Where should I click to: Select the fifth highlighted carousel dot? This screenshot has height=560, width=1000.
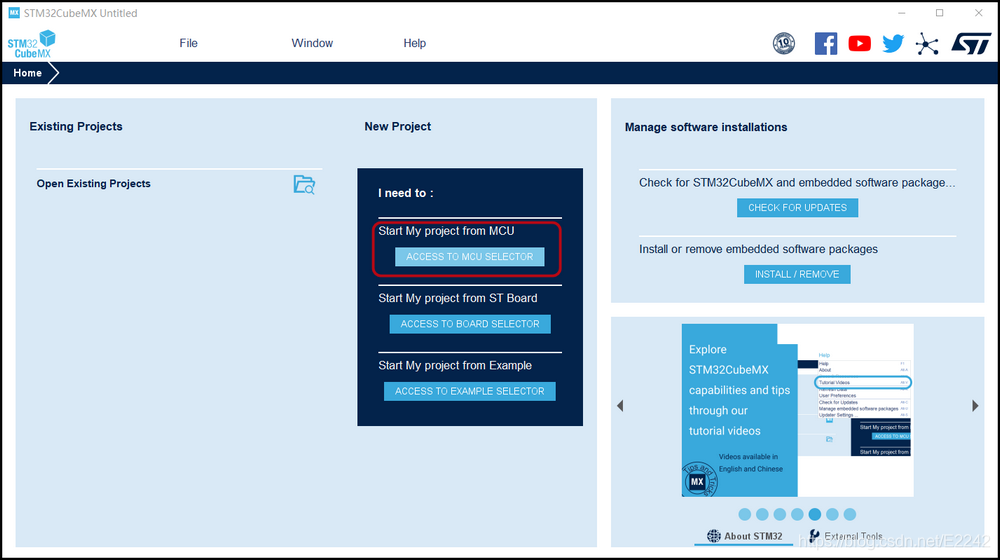[814, 514]
